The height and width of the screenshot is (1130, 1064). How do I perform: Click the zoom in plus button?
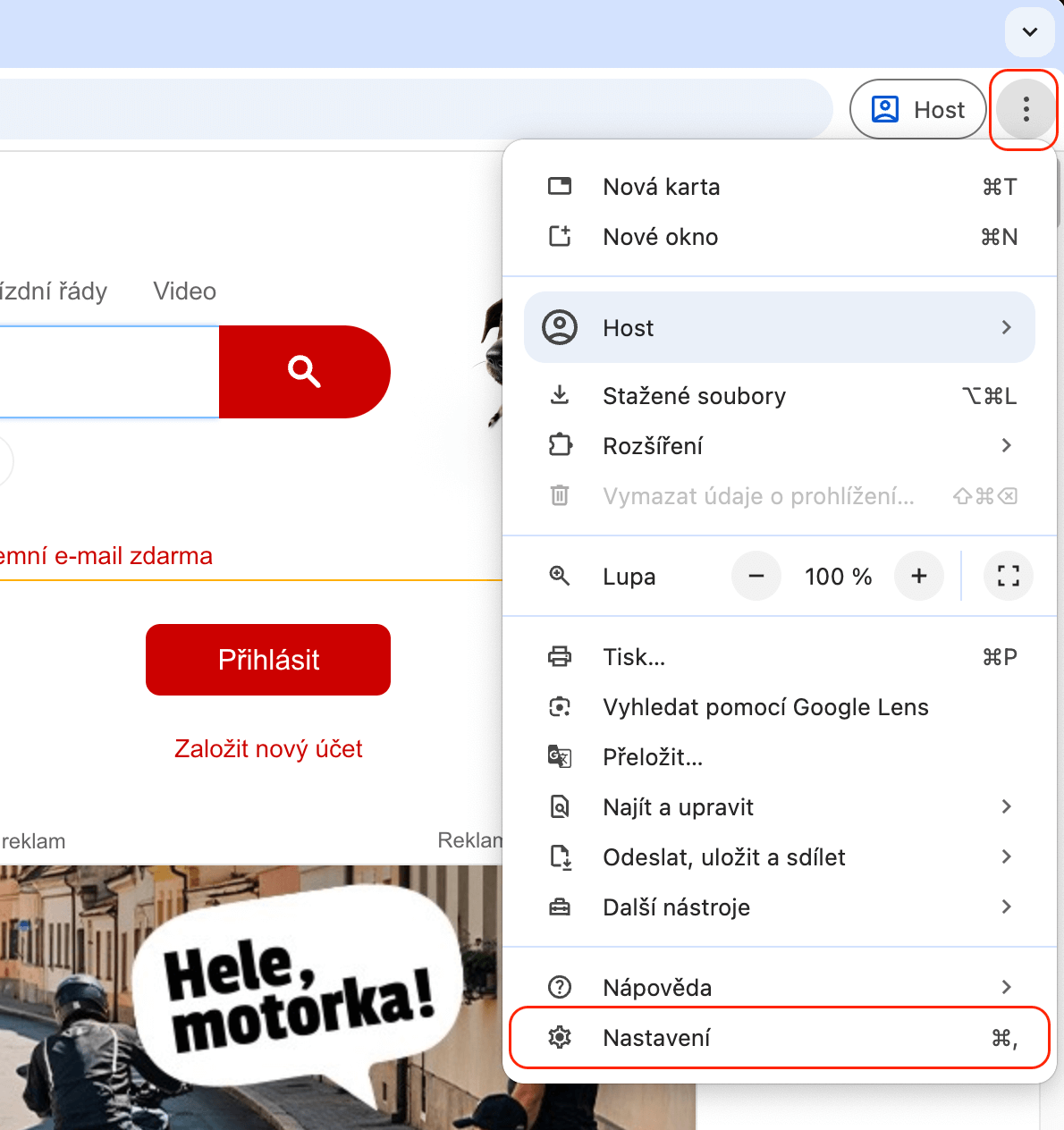[x=918, y=577]
